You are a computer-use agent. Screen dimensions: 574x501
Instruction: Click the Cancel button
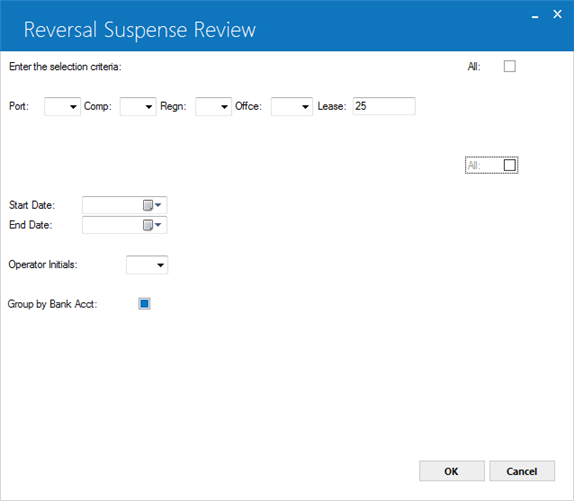pos(522,471)
